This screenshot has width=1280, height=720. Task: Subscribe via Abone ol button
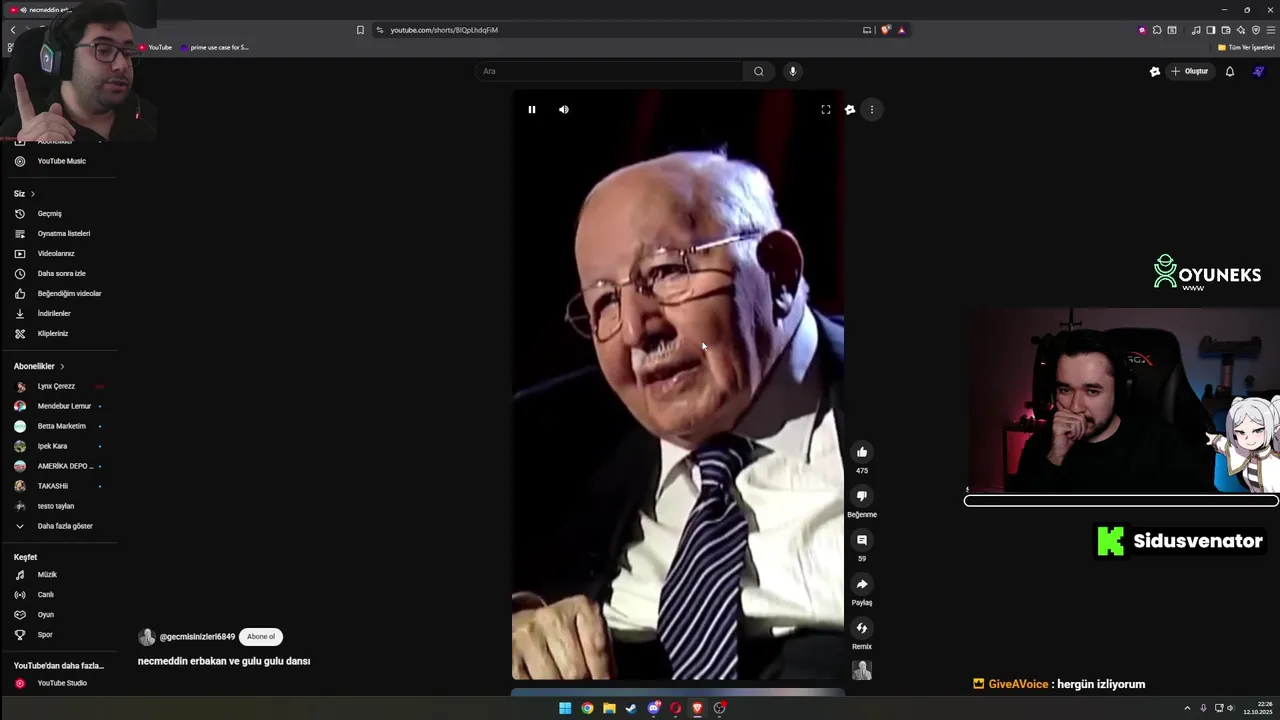pos(261,637)
